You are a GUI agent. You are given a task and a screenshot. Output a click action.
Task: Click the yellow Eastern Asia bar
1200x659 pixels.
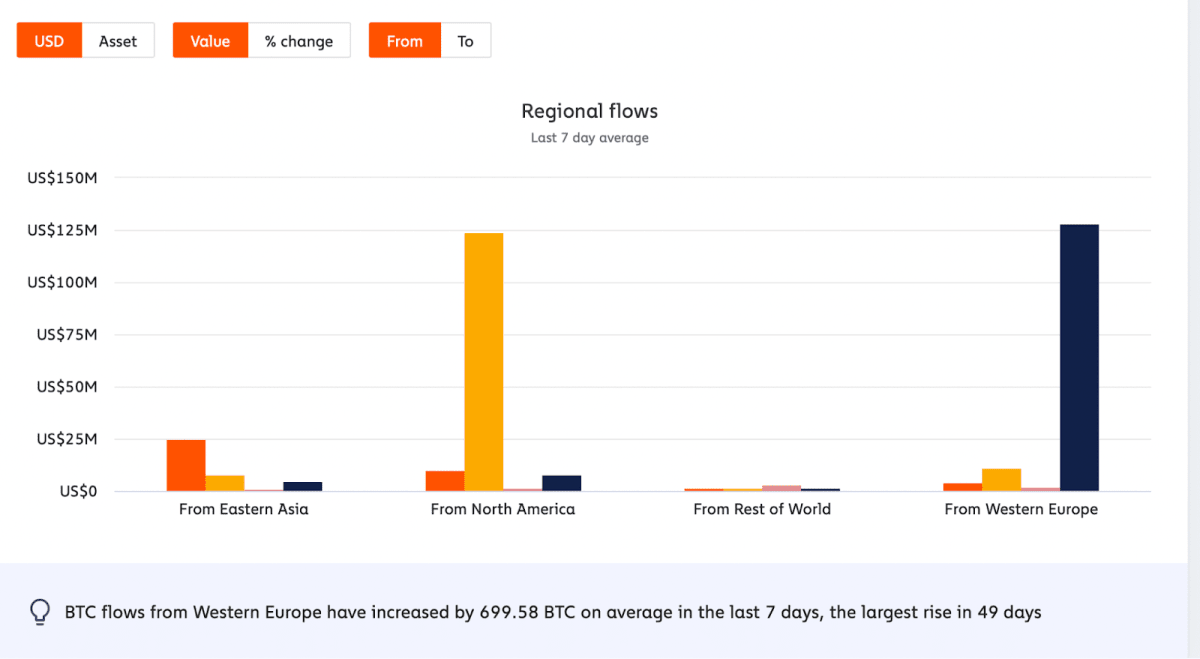[225, 483]
